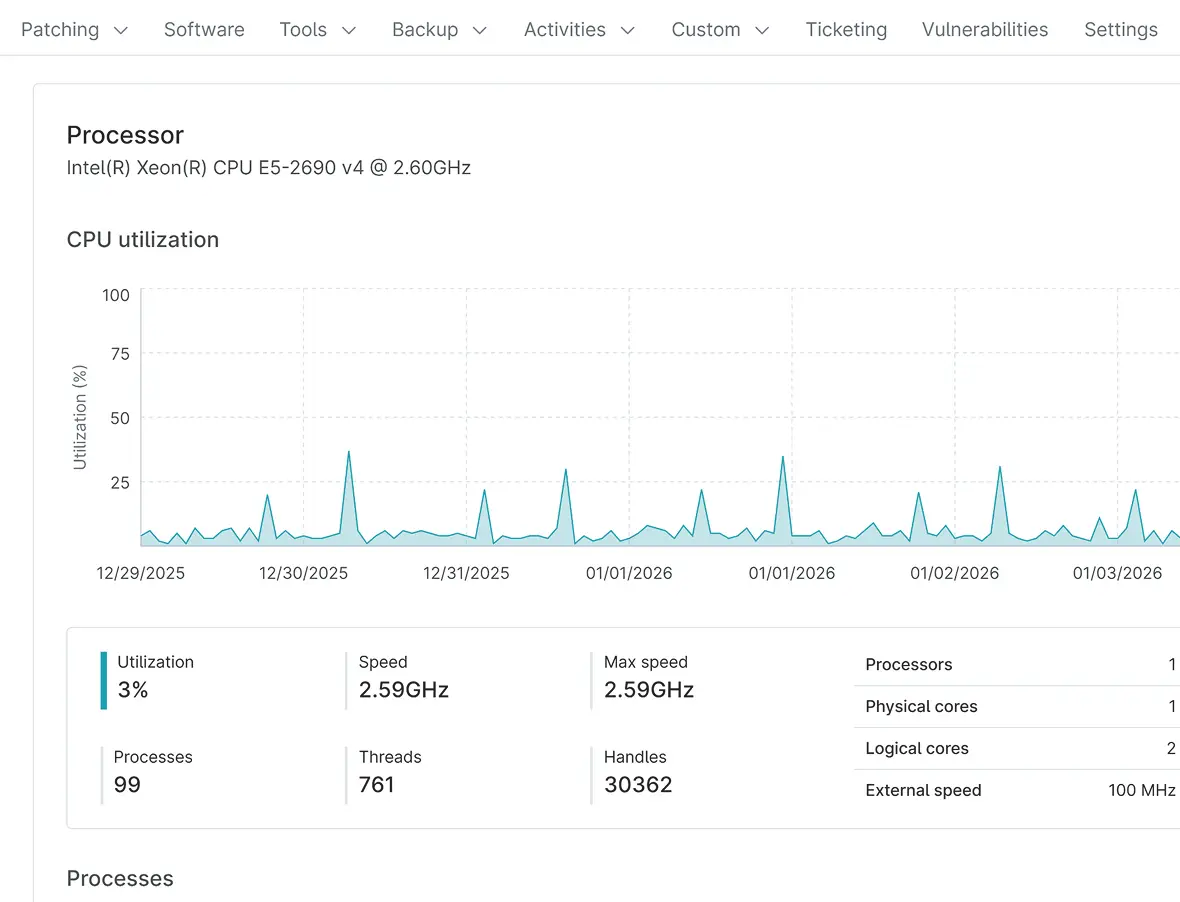Select the Intel Xeon CPU model text
Image resolution: width=1180 pixels, height=902 pixels.
269,167
